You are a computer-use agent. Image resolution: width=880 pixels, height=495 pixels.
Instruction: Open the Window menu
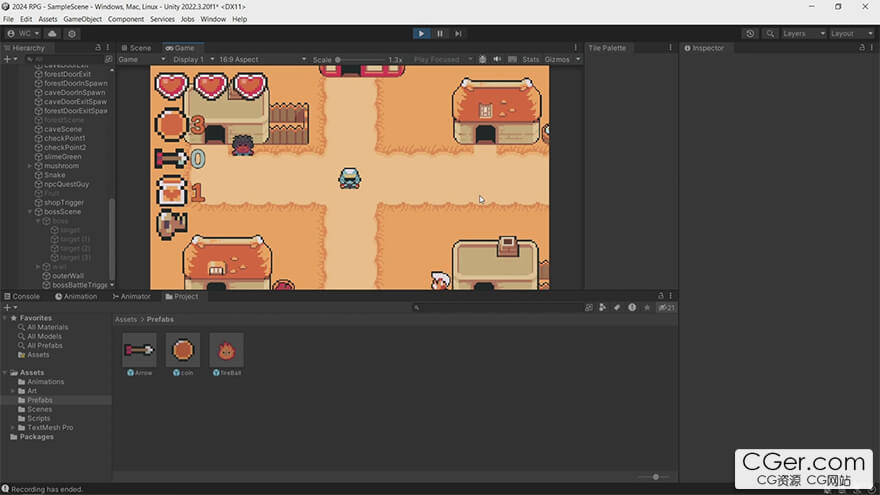pyautogui.click(x=213, y=19)
